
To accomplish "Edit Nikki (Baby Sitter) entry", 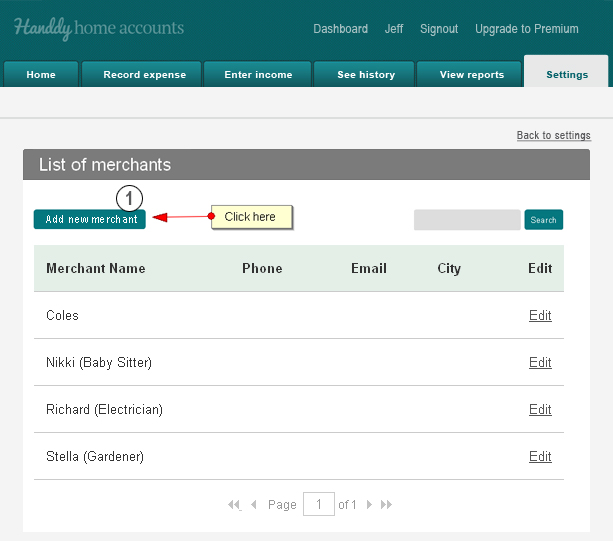I will click(540, 362).
